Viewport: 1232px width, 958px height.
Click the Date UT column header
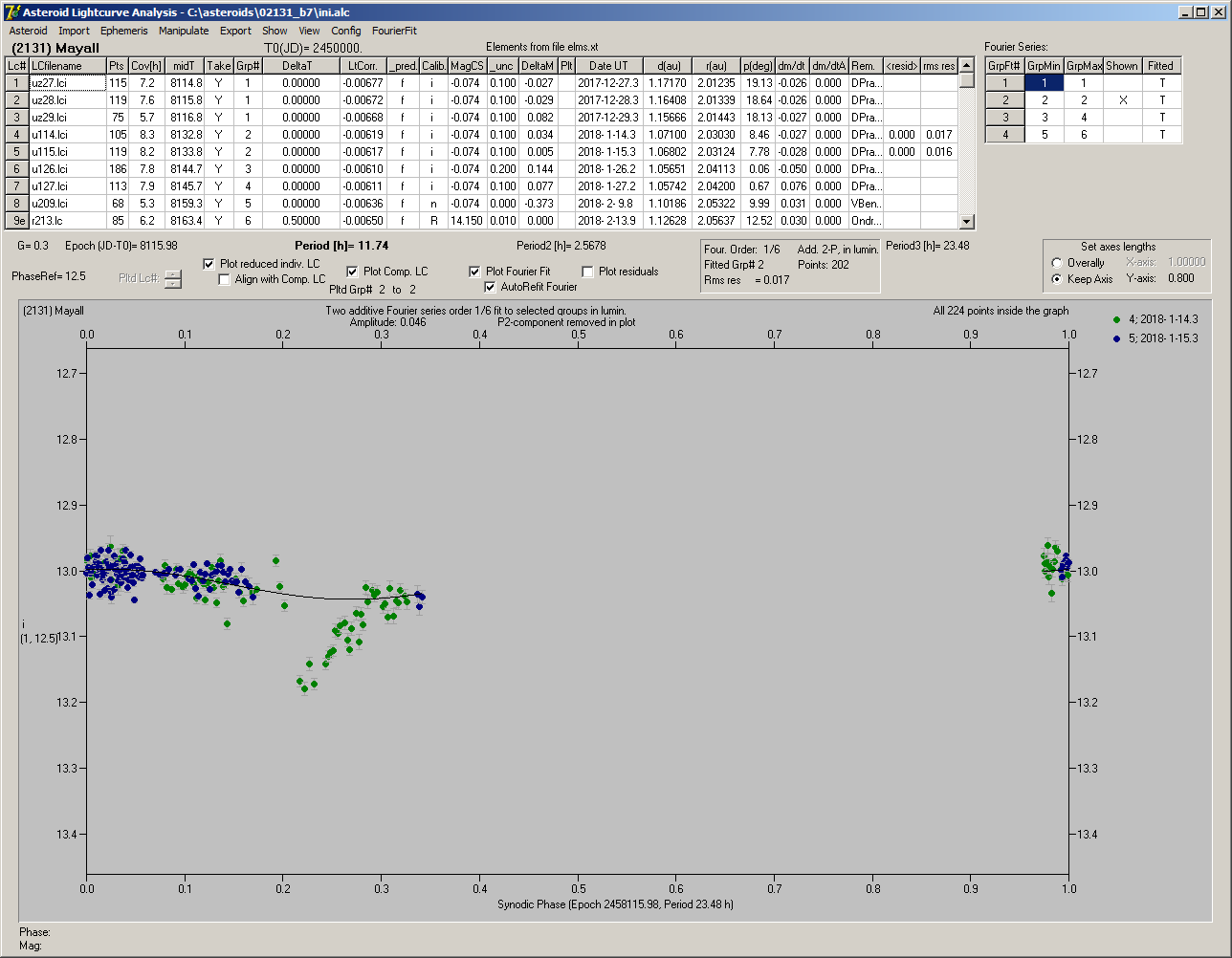point(608,66)
